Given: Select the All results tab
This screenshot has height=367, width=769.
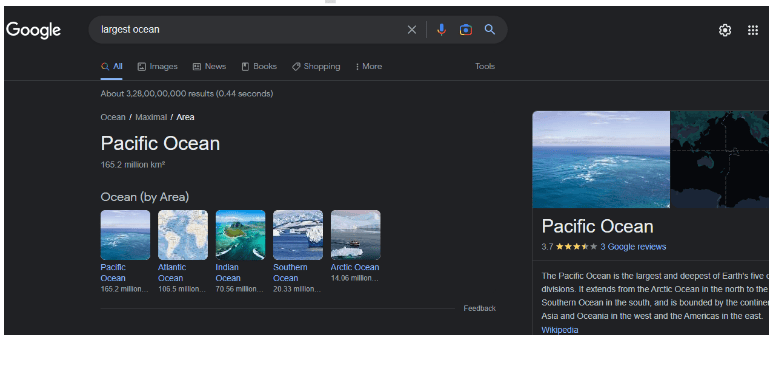Looking at the screenshot, I should 112,66.
